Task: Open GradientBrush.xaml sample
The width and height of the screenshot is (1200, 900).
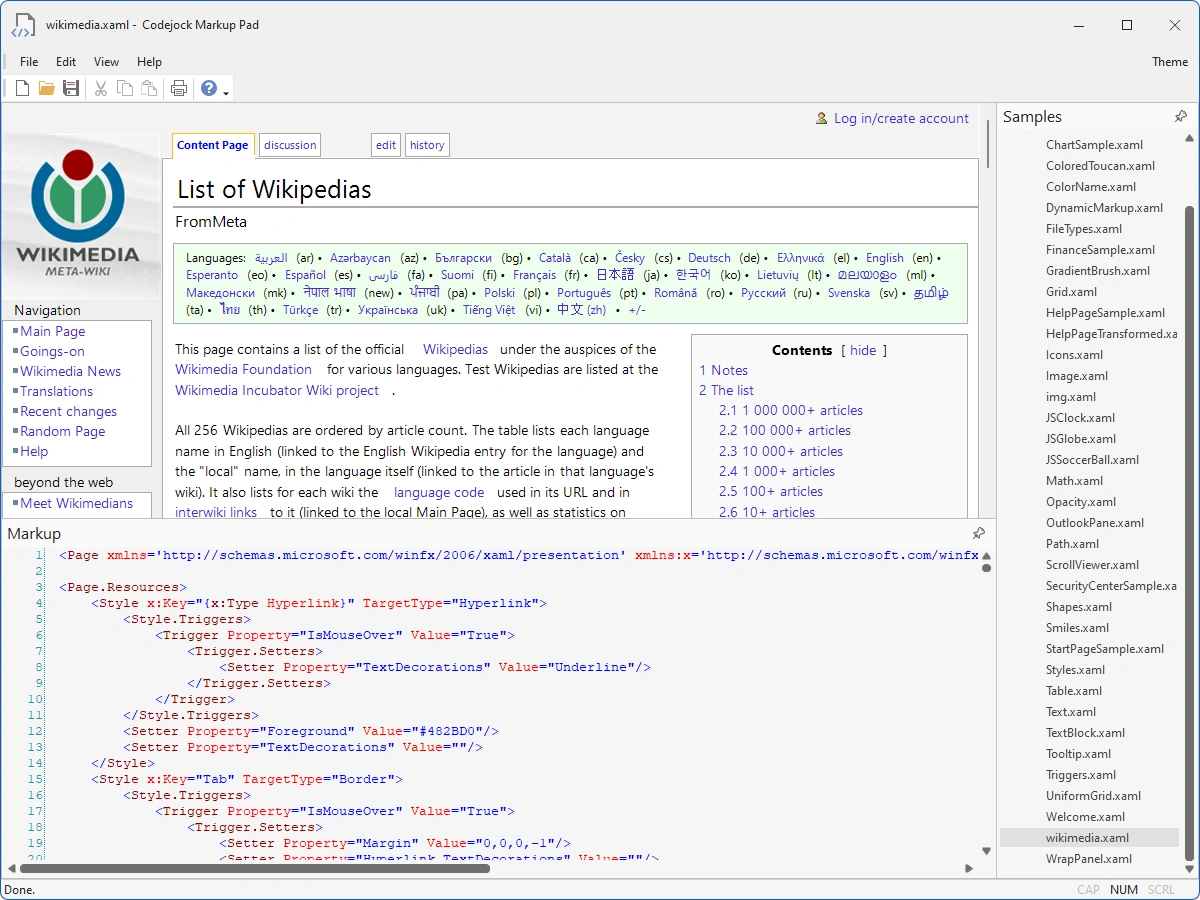Action: (1098, 271)
